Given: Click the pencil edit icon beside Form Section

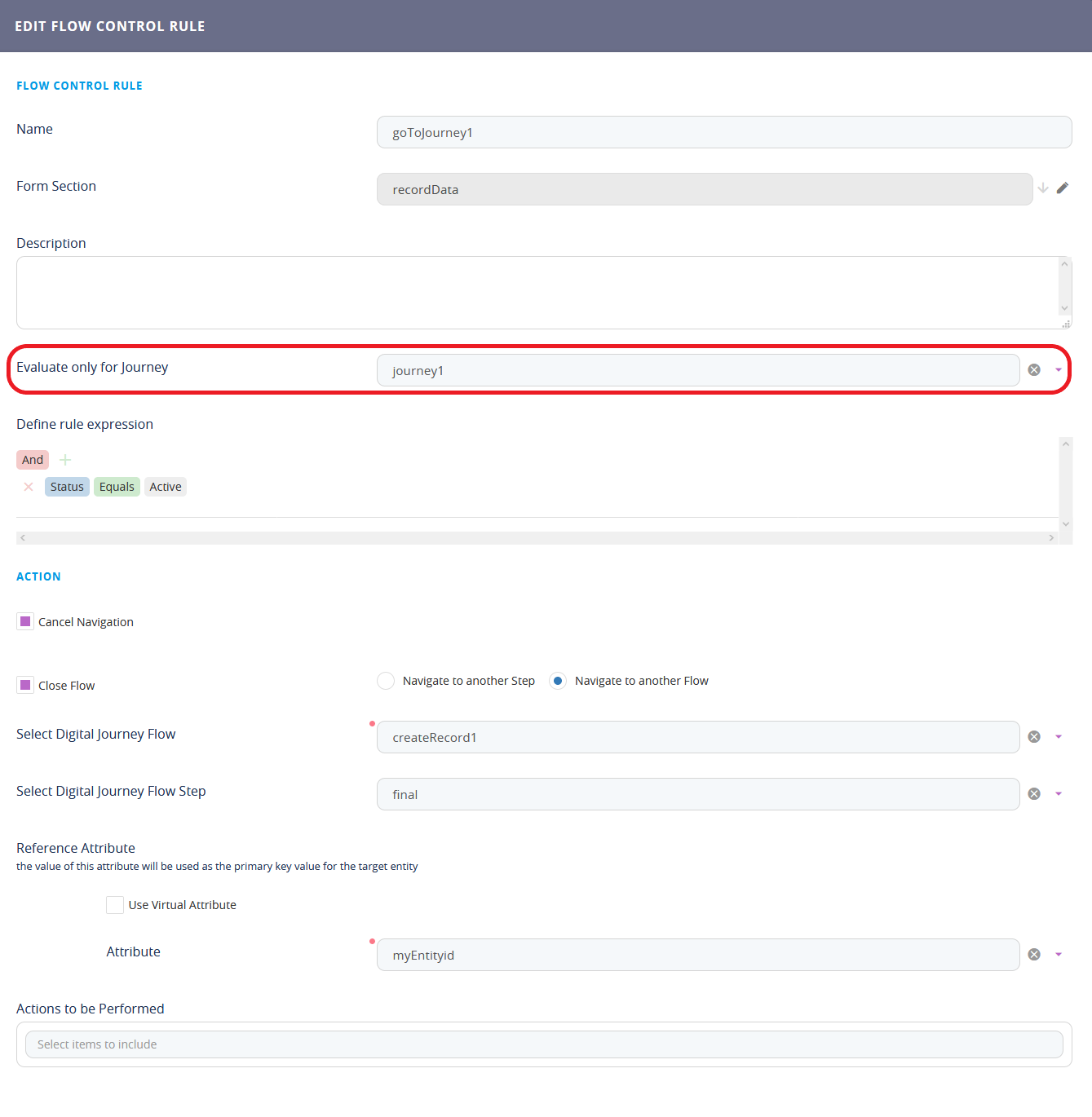Looking at the screenshot, I should [x=1062, y=188].
